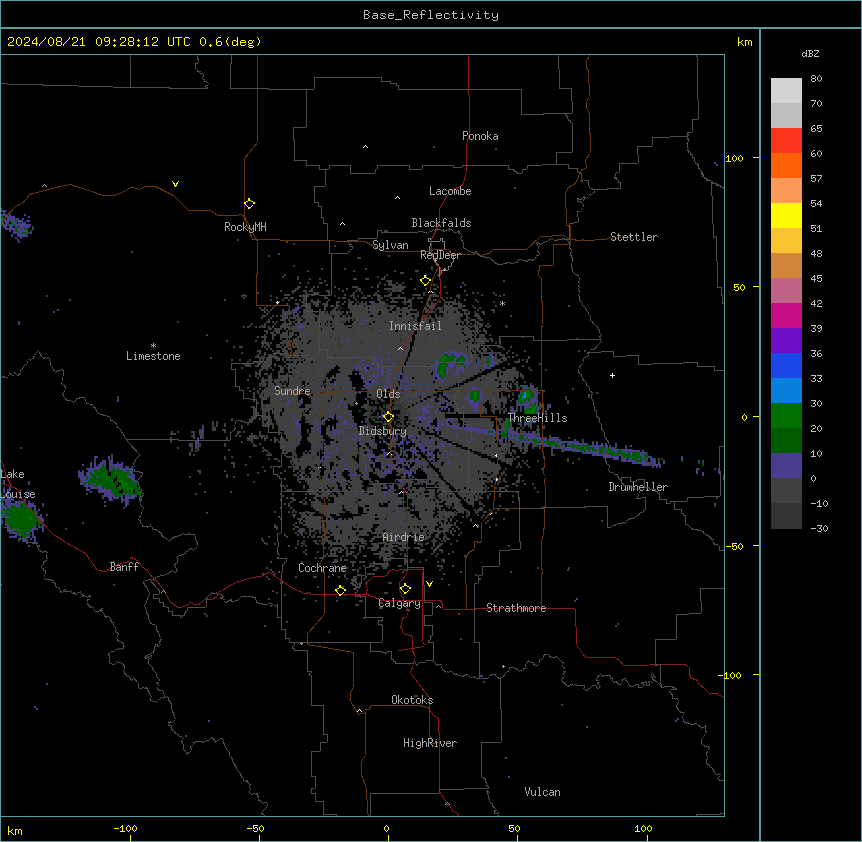
Task: Click the Stettler city label
Action: 634,237
